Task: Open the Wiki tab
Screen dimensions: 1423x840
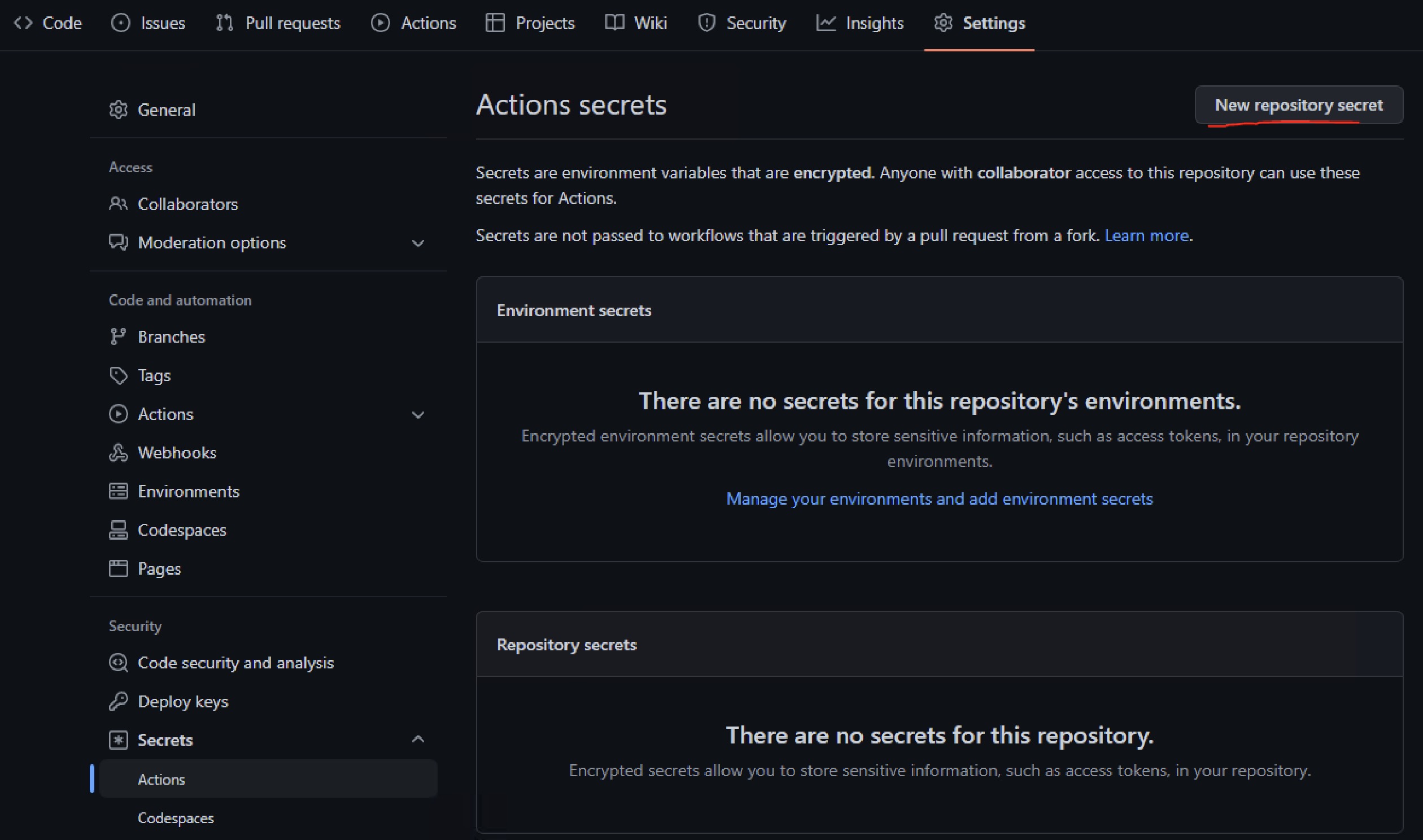Action: (636, 23)
